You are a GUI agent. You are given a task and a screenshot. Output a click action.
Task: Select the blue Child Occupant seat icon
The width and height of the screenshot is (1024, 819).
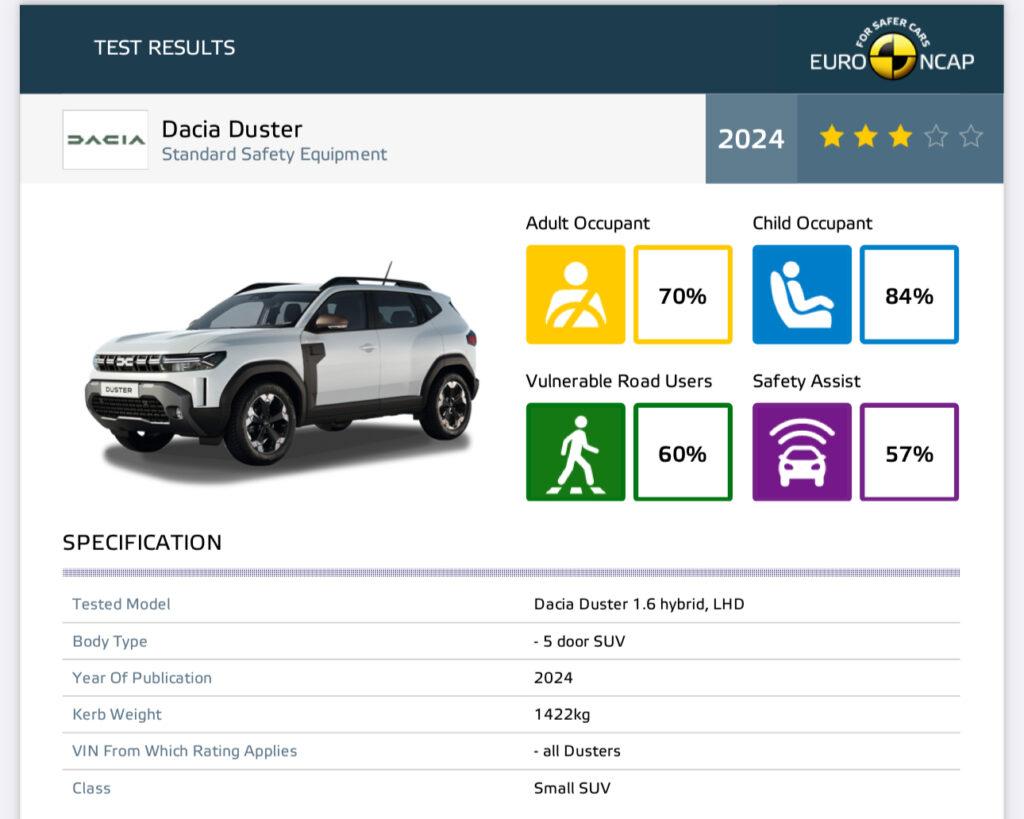802,295
